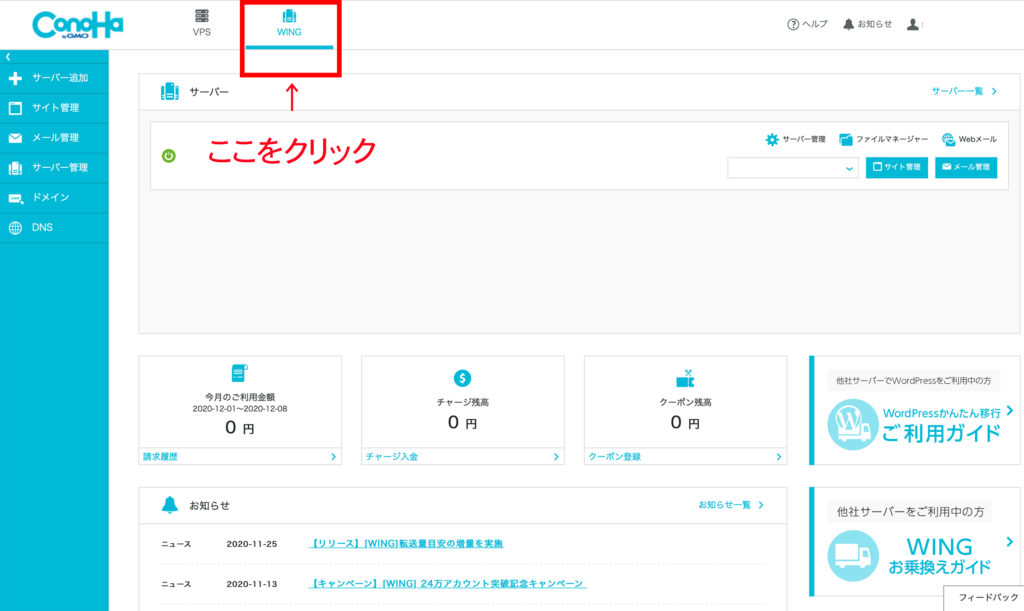The image size is (1024, 611).
Task: Click the ConoHa logo
Action: point(78,25)
